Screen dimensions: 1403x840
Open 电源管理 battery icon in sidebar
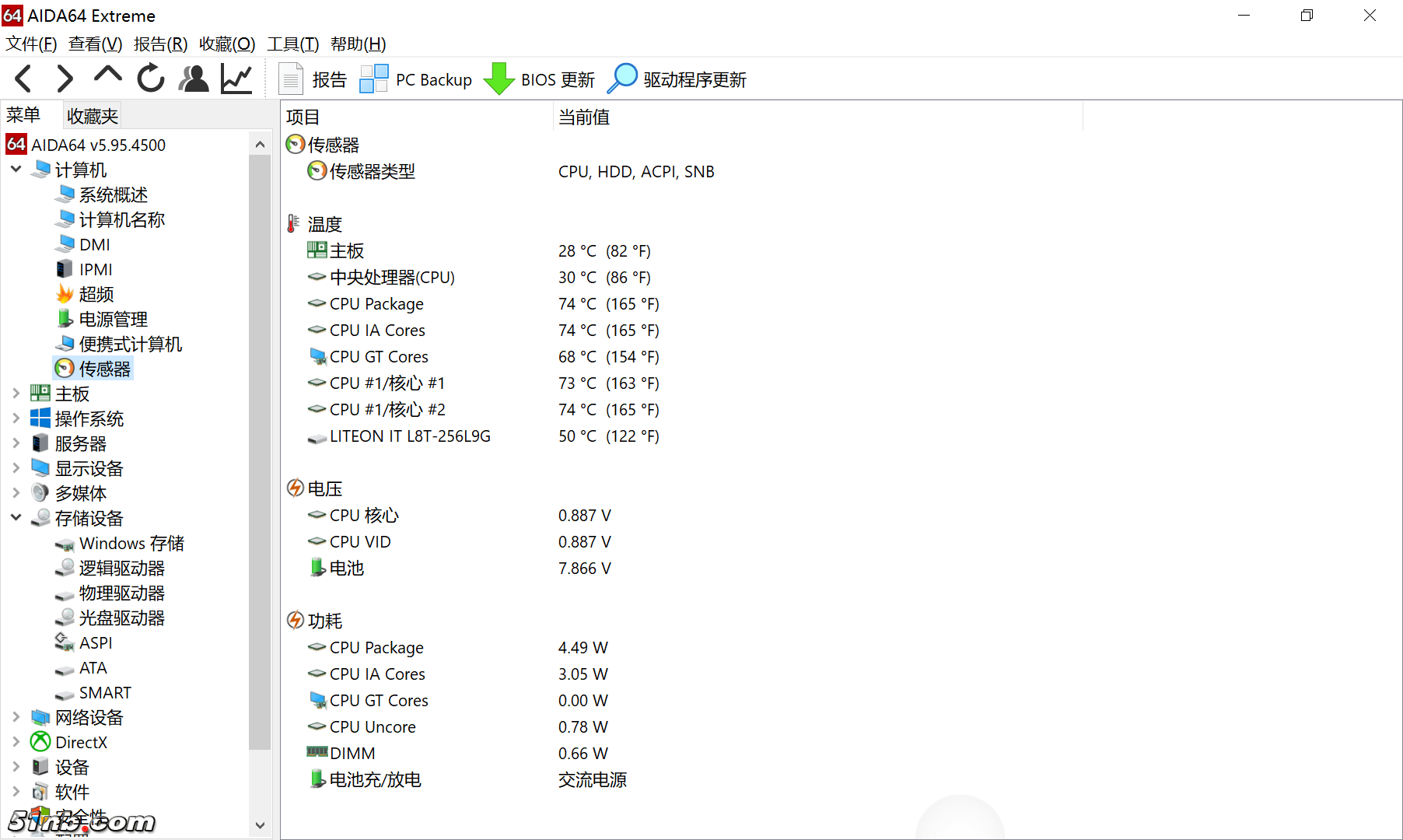[65, 318]
